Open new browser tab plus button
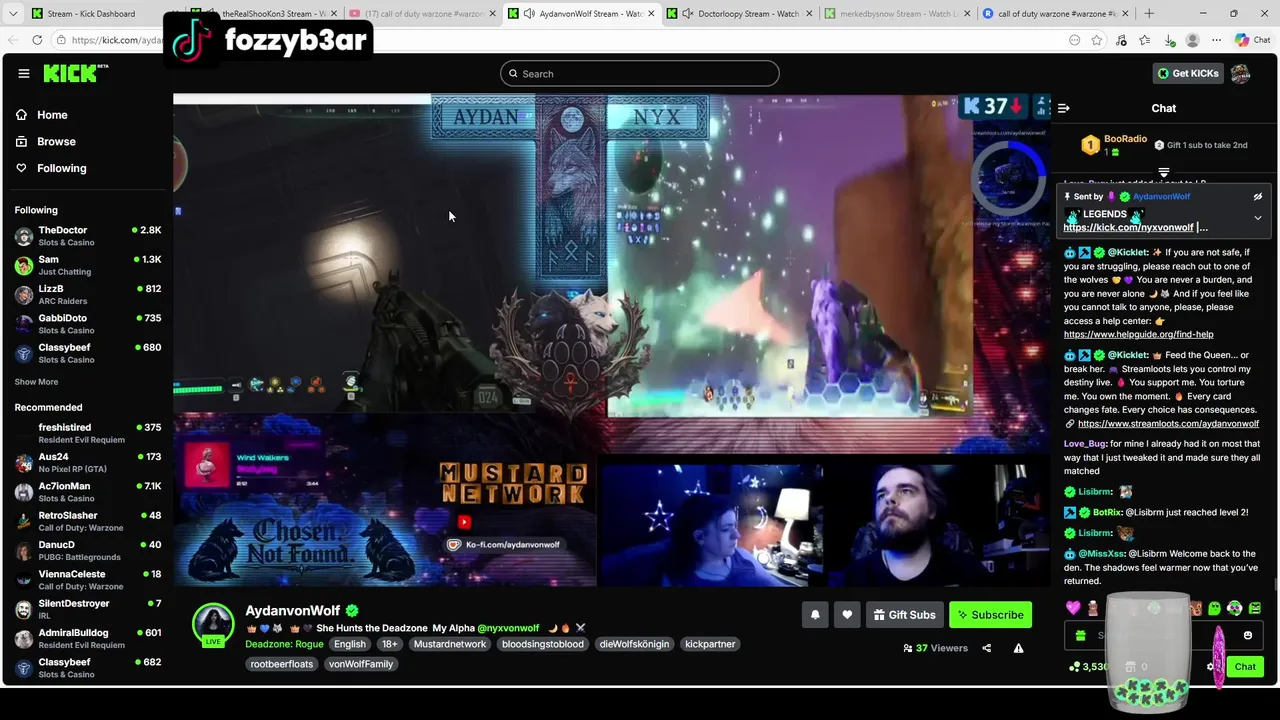 [1149, 14]
